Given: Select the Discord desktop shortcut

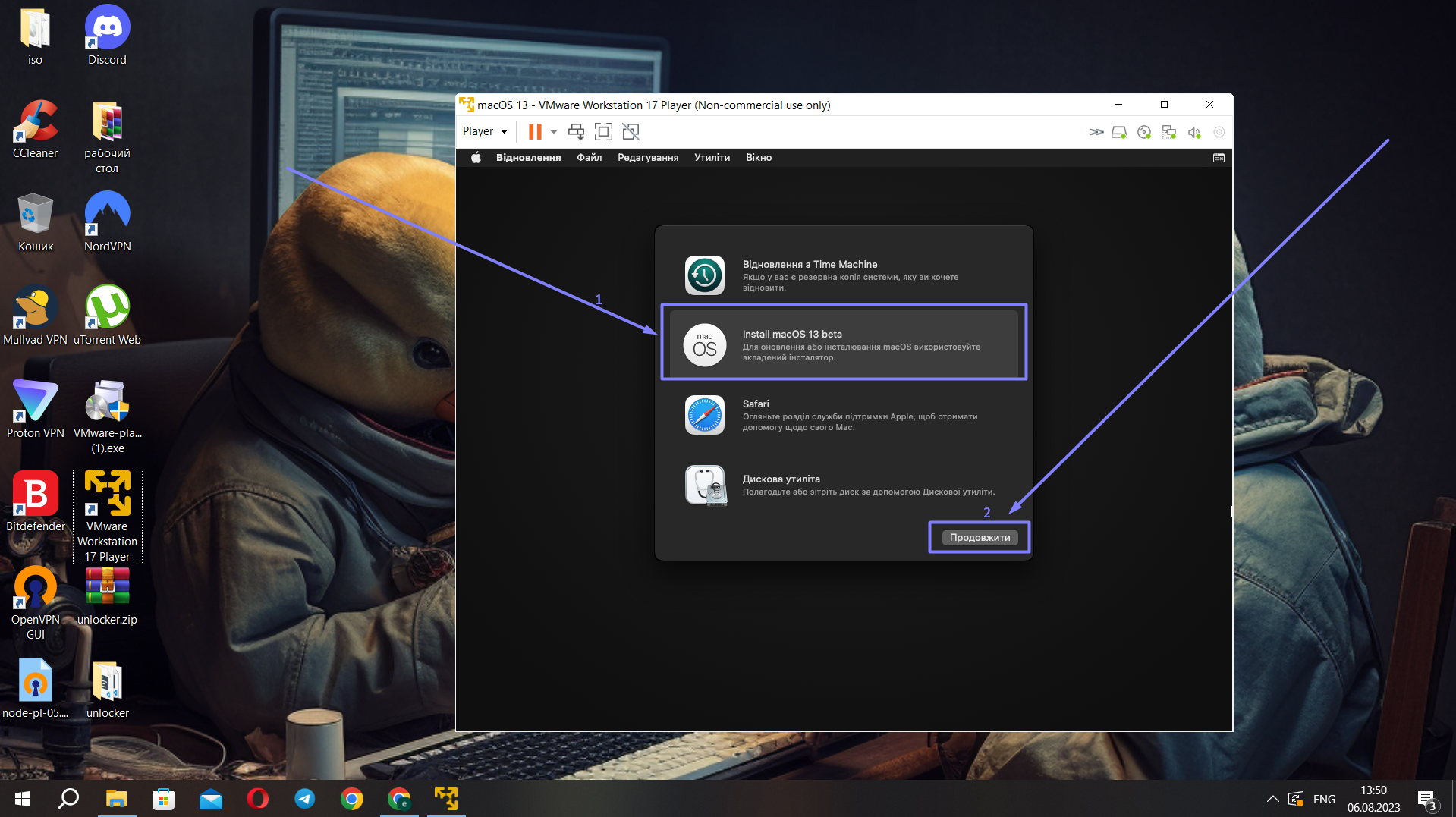Looking at the screenshot, I should coord(107,36).
